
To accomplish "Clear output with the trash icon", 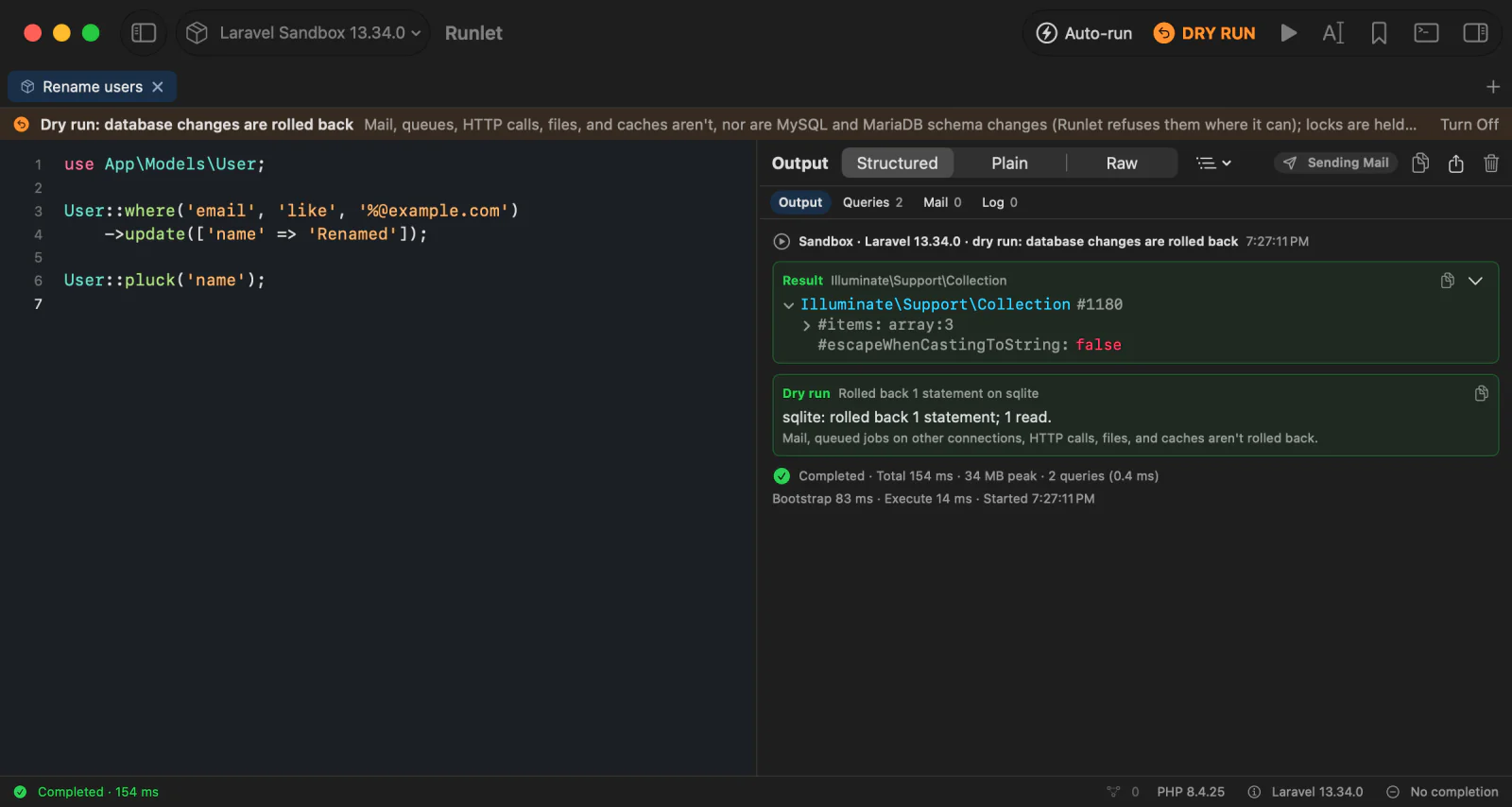I will tap(1491, 163).
